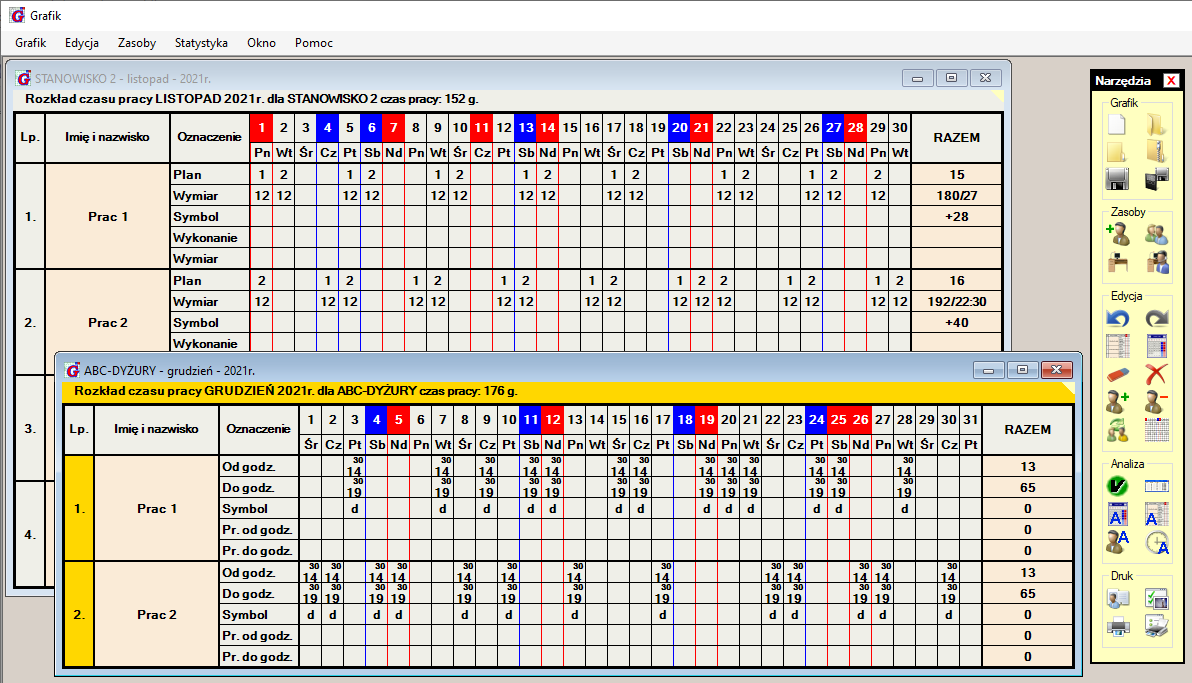Click the person with red minus icon

click(1156, 402)
